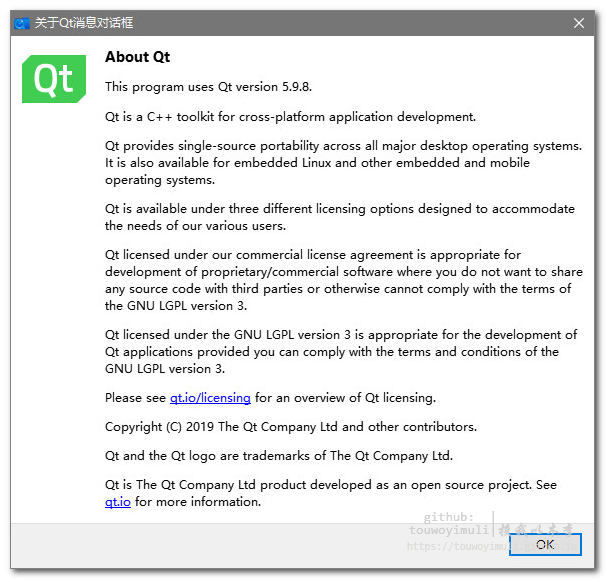The height and width of the screenshot is (580, 606).
Task: Open the qt.io/licensing link
Action: pyautogui.click(x=210, y=398)
